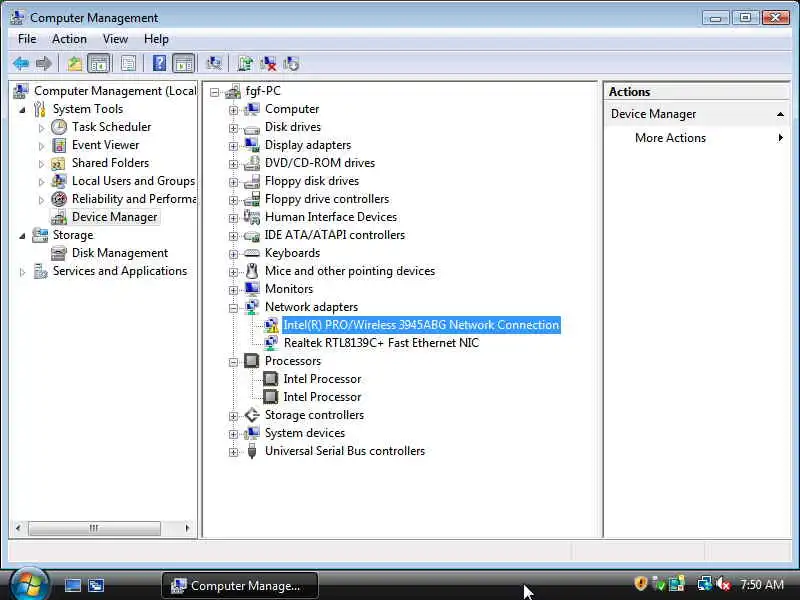800x600 pixels.
Task: Click left pane scrollbar left arrow
Action: tap(18, 528)
